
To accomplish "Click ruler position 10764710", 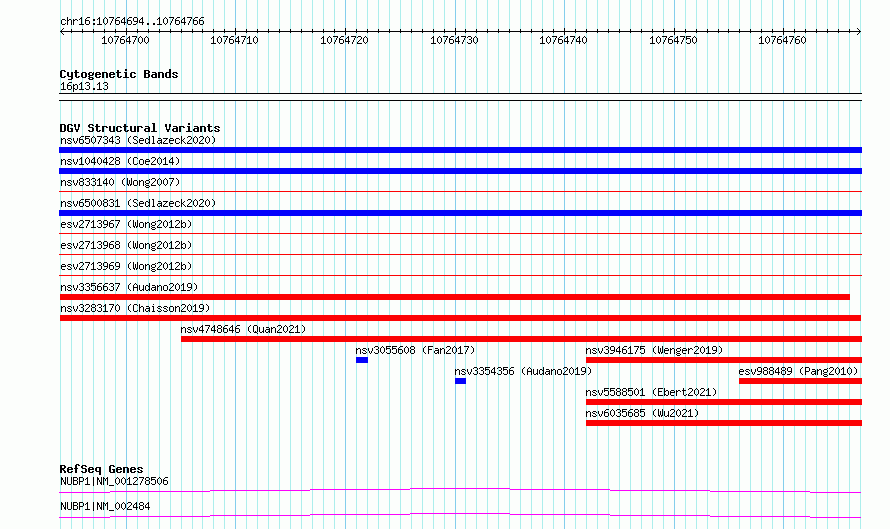I will [x=234, y=40].
